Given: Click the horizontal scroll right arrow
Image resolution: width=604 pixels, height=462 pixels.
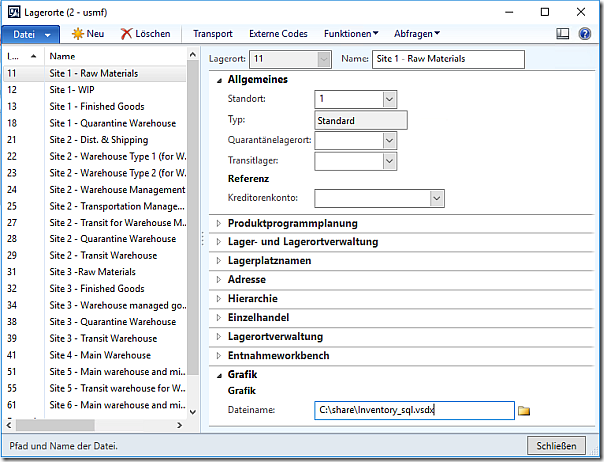Looking at the screenshot, I should pos(180,425).
